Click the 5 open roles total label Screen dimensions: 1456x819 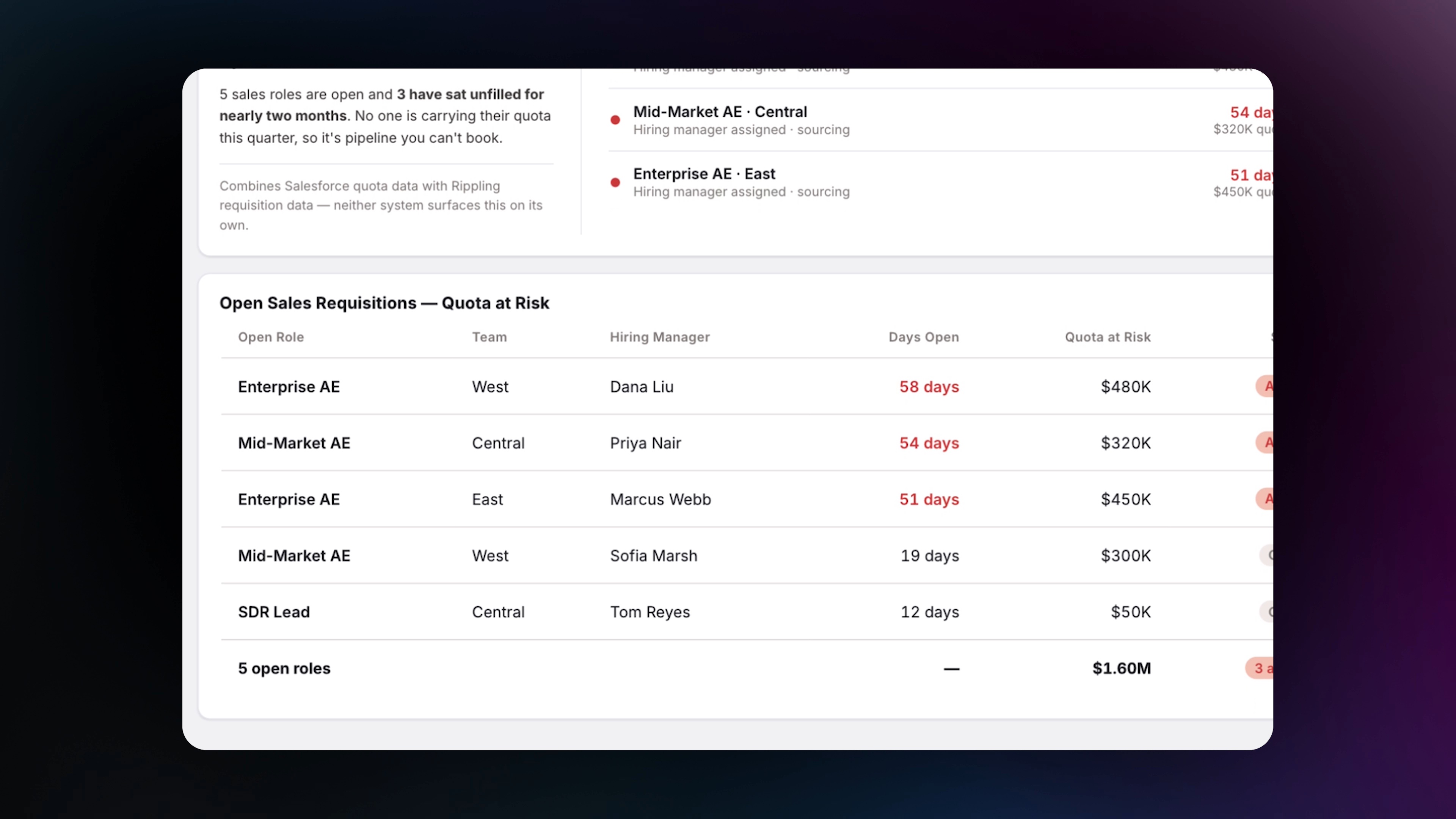tap(284, 668)
